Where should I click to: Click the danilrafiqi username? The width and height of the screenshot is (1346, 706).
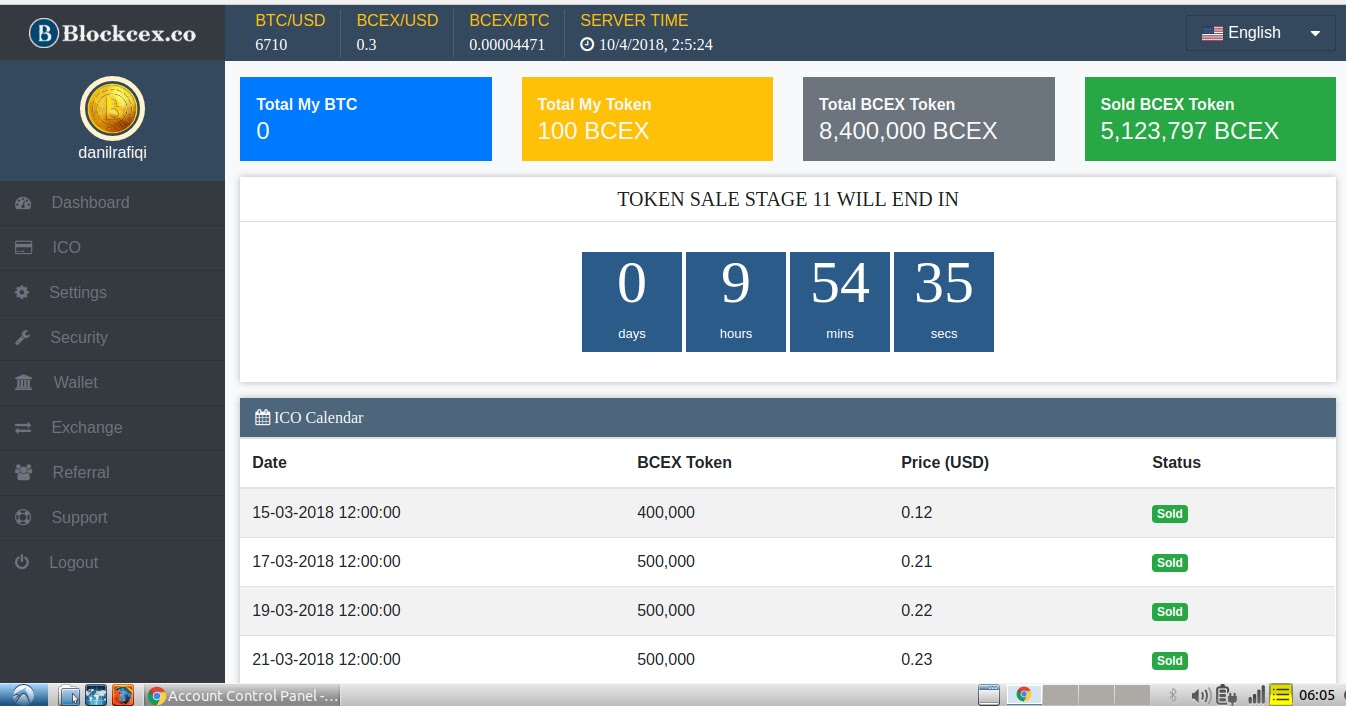click(112, 154)
